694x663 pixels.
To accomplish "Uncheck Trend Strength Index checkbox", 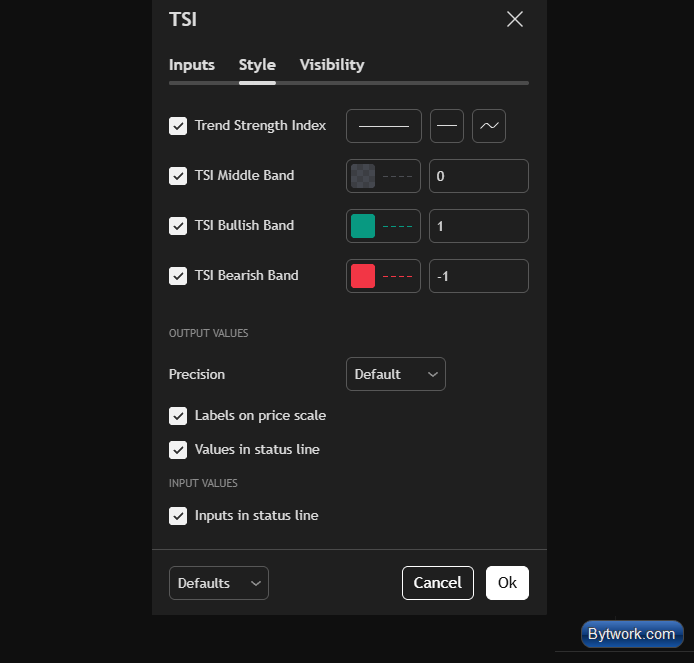I will [178, 126].
